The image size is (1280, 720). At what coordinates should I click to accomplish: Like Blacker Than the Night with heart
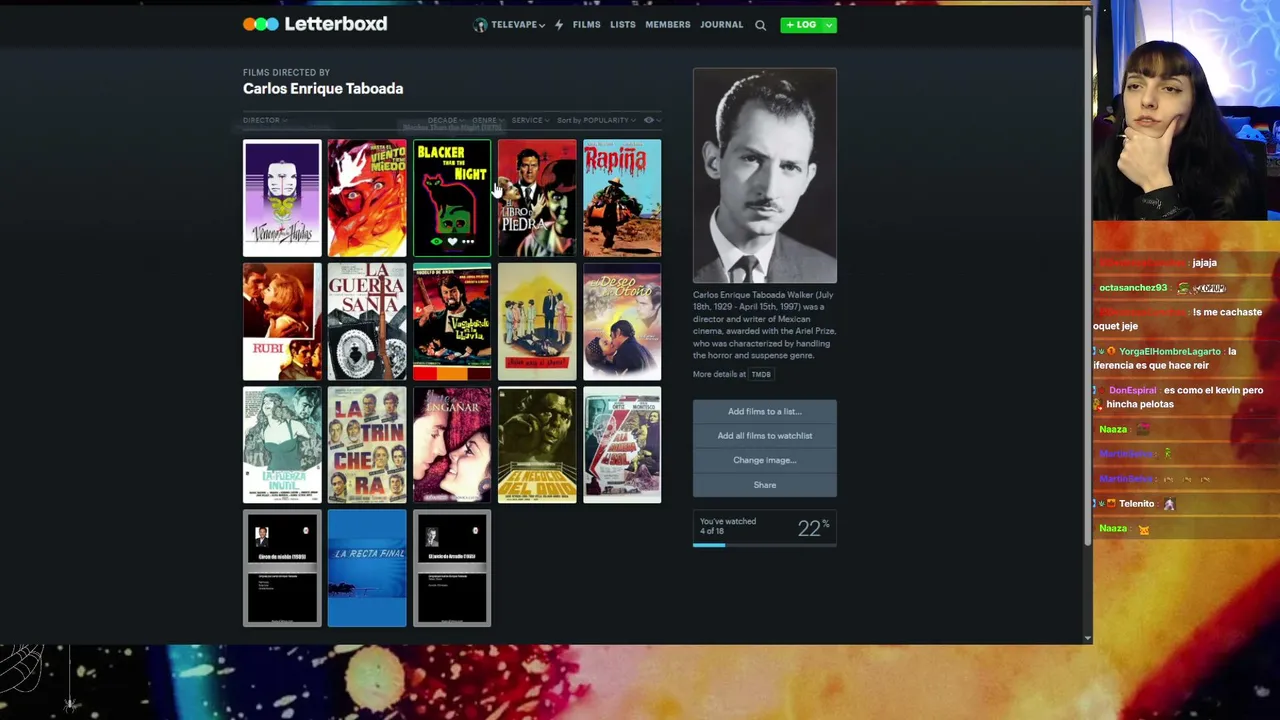[452, 241]
